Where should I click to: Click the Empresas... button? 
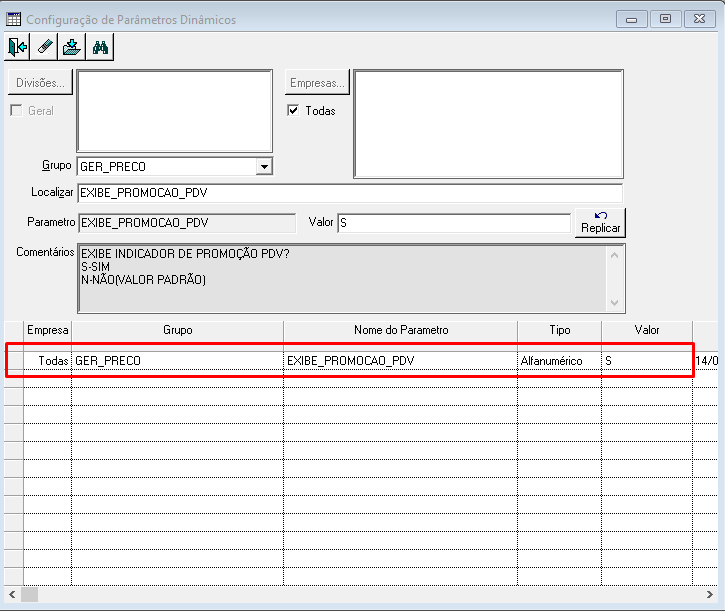tap(317, 83)
